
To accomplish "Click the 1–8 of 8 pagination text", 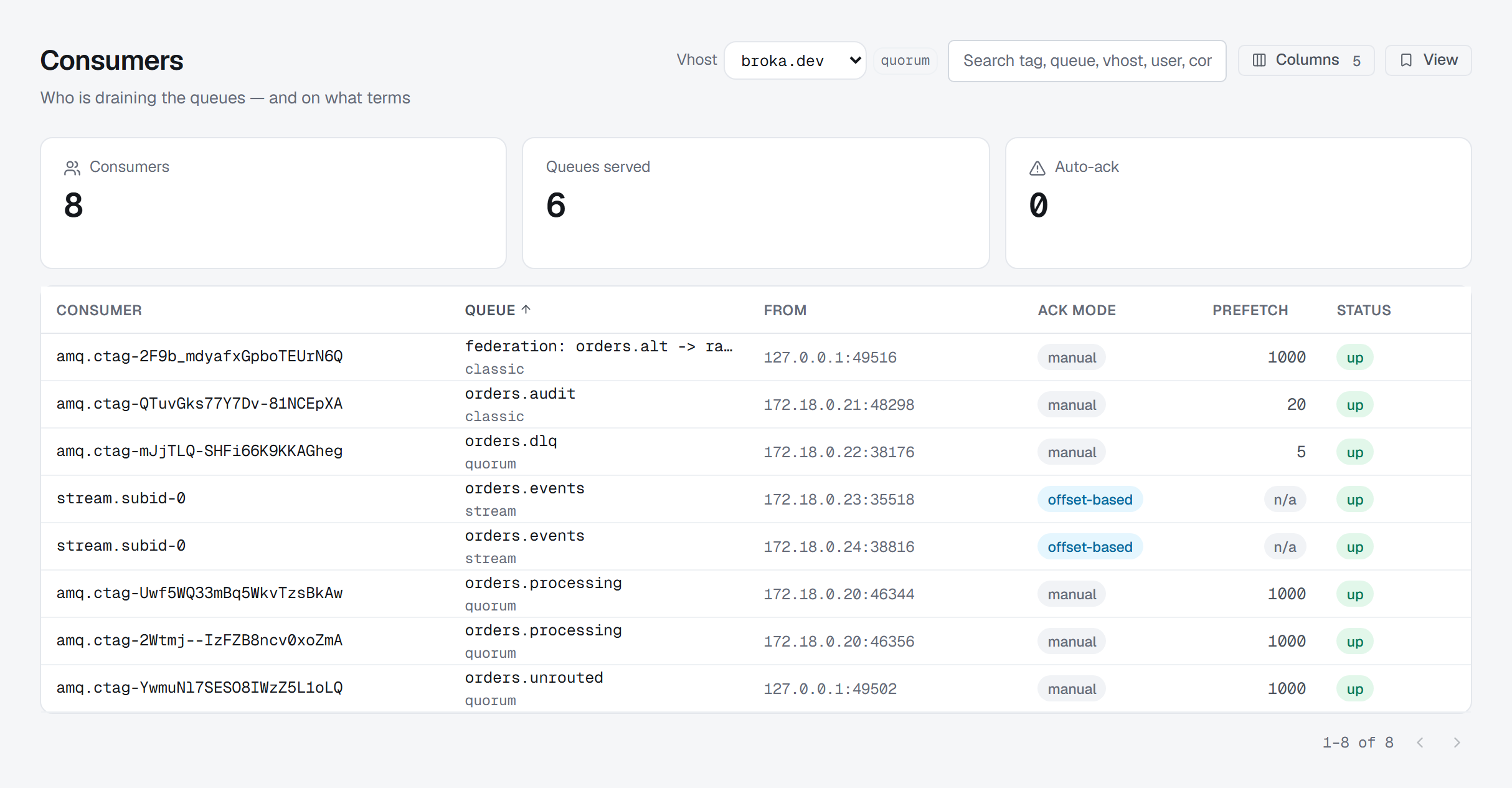I will coord(1358,743).
